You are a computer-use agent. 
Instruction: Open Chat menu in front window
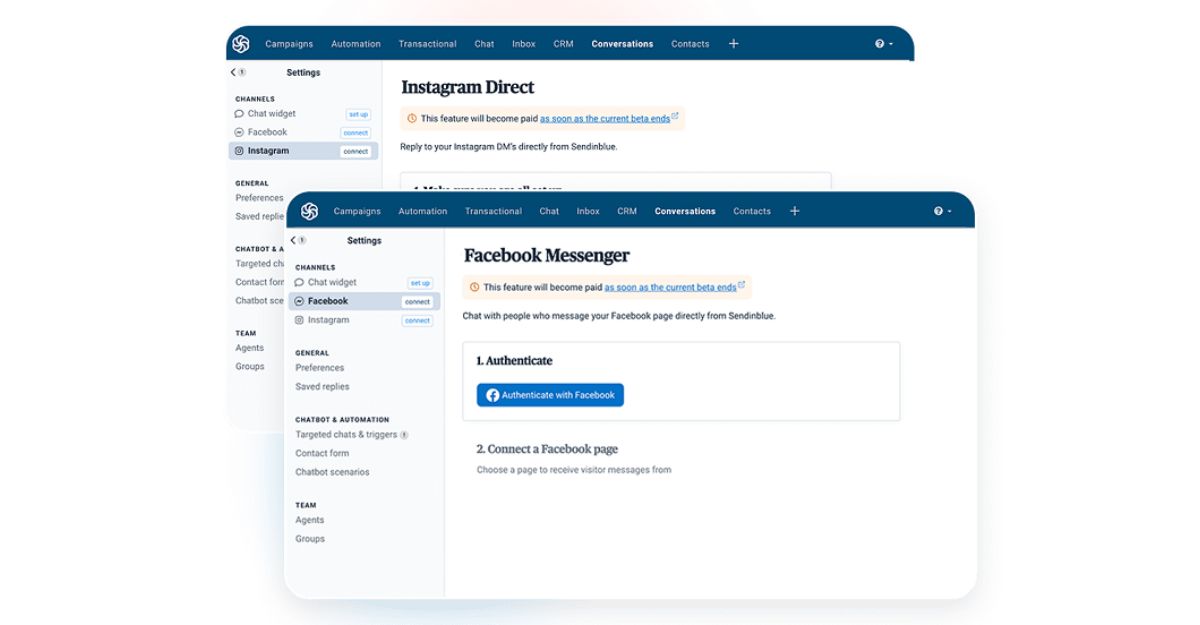click(x=549, y=211)
